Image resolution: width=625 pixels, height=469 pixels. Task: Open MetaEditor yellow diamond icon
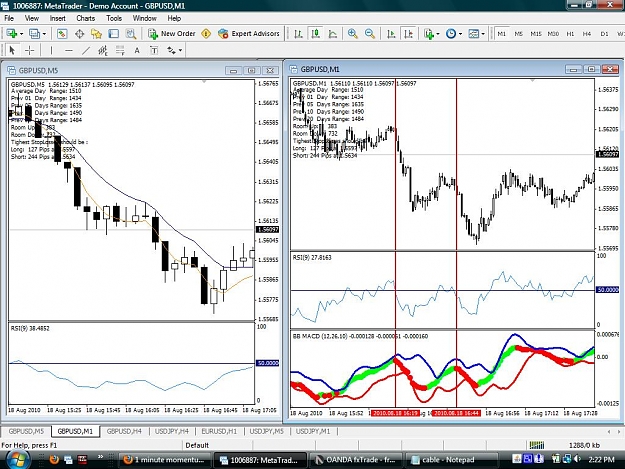[x=206, y=34]
